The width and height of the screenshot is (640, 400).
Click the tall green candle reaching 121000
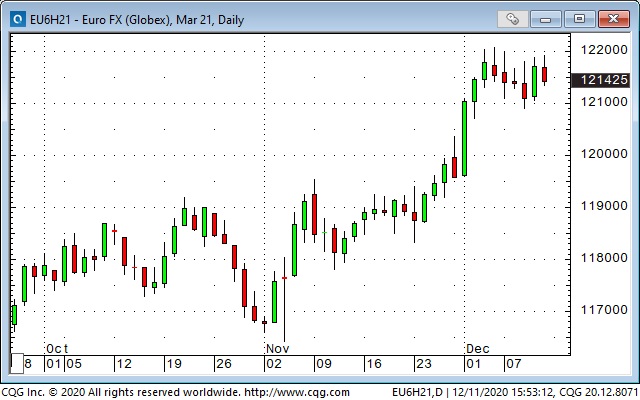point(464,138)
